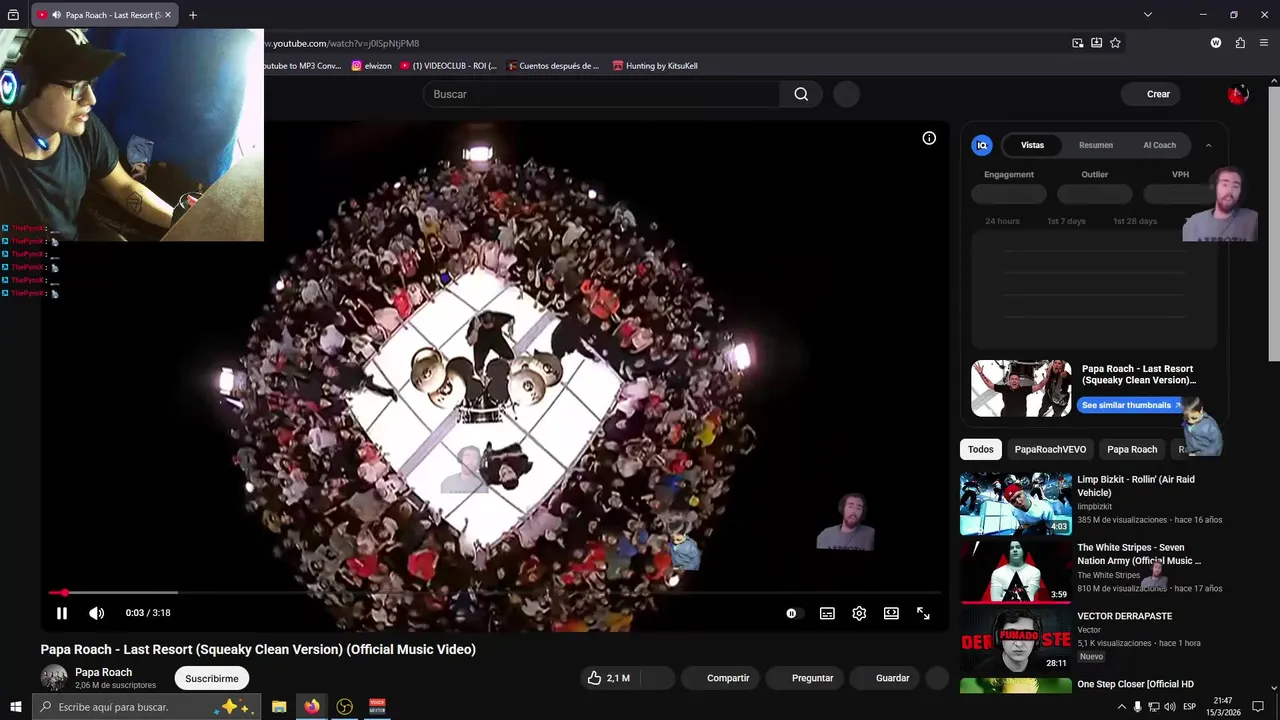This screenshot has height=720, width=1280.
Task: Bookmark this page with the star icon
Action: (1115, 43)
